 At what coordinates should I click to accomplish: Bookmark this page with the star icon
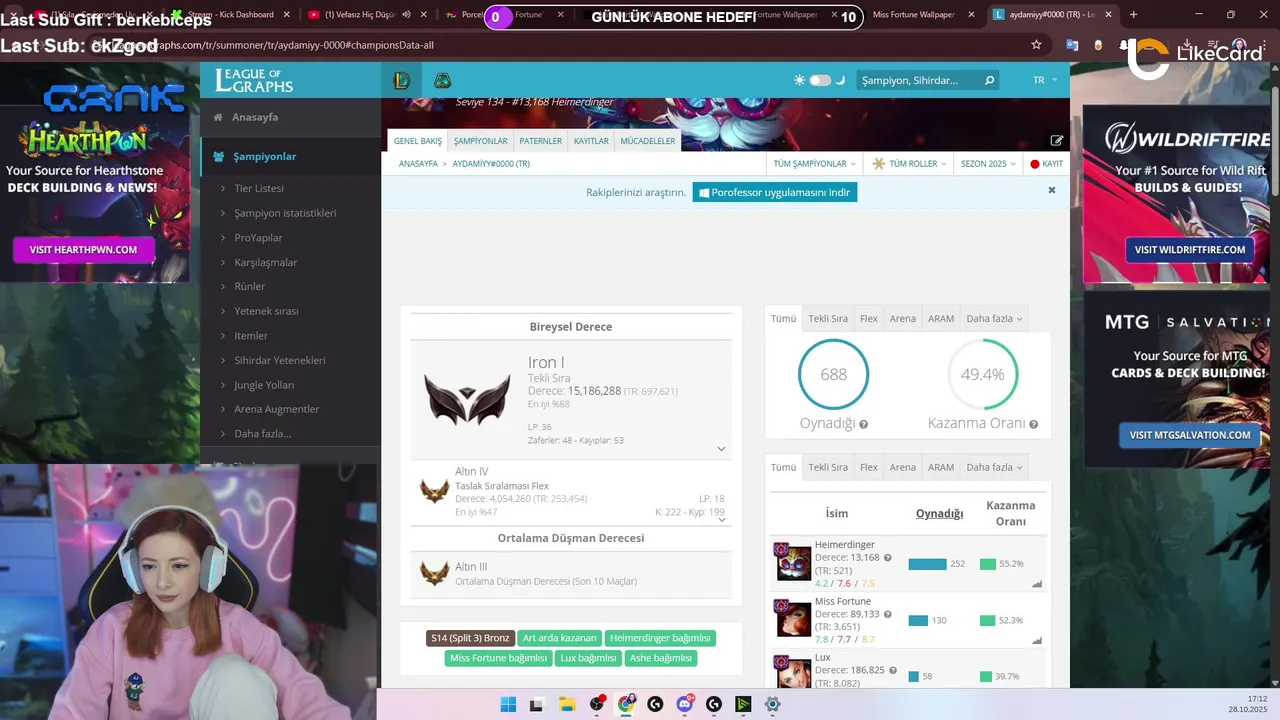(x=1036, y=45)
